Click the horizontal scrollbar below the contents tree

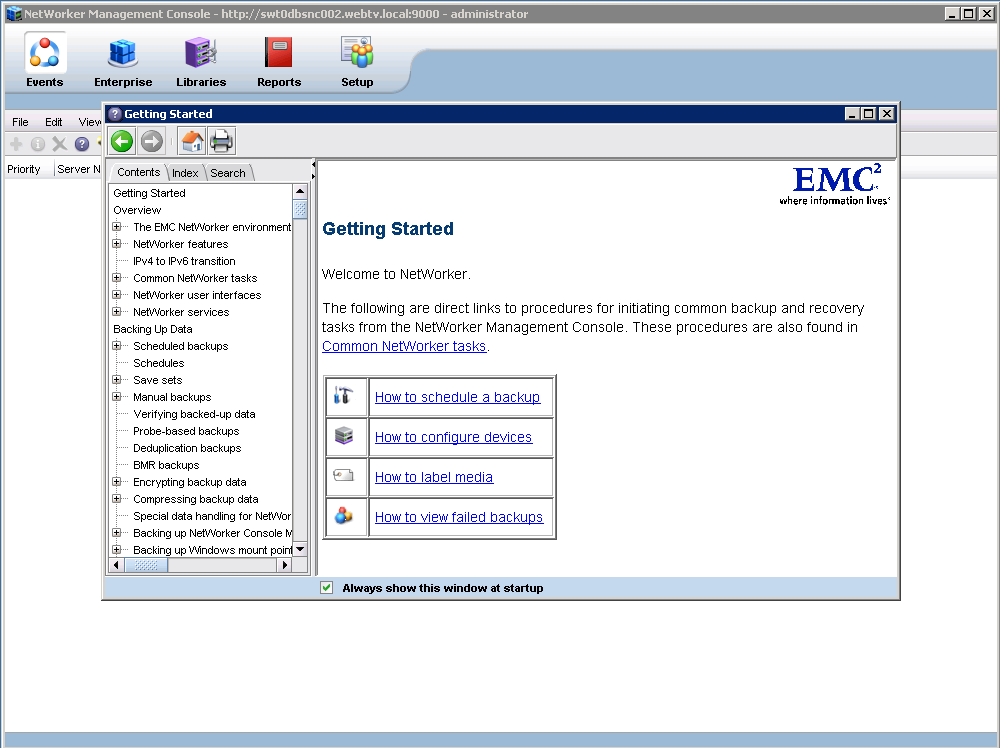pyautogui.click(x=147, y=564)
